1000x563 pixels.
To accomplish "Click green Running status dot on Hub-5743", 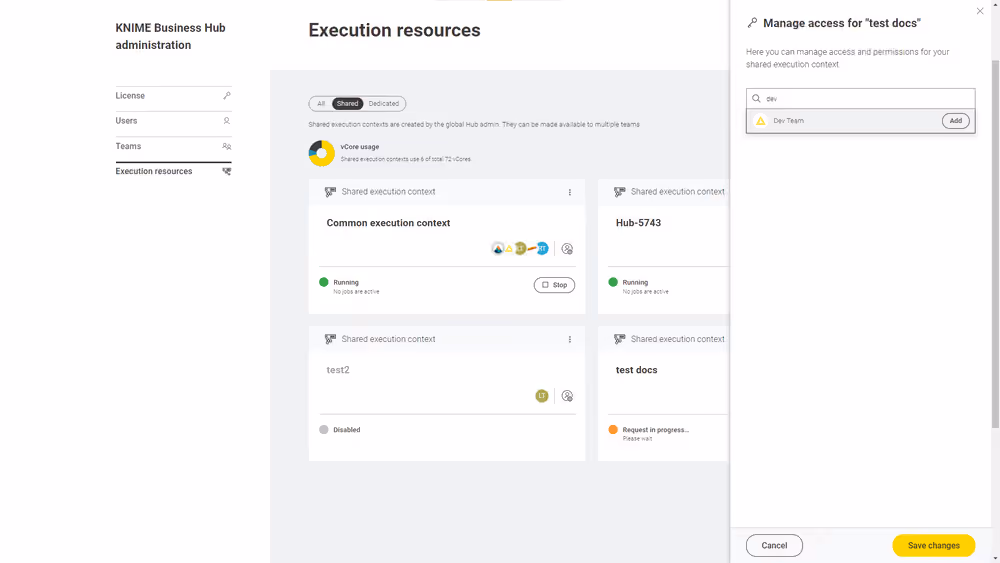I will 613,282.
